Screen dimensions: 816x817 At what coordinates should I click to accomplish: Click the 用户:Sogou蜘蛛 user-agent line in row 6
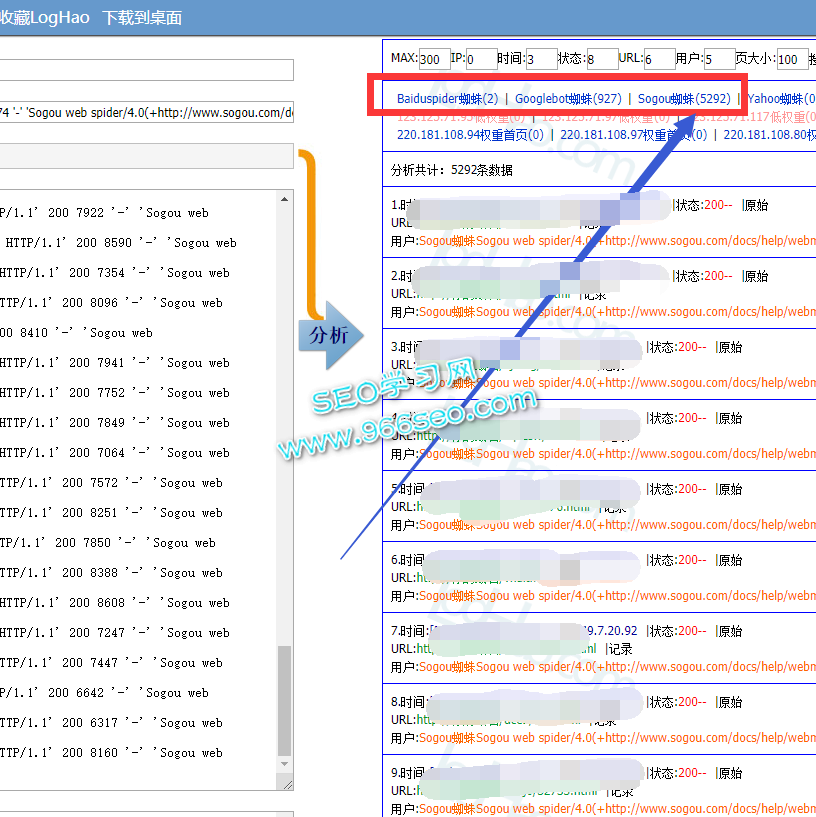pos(603,596)
